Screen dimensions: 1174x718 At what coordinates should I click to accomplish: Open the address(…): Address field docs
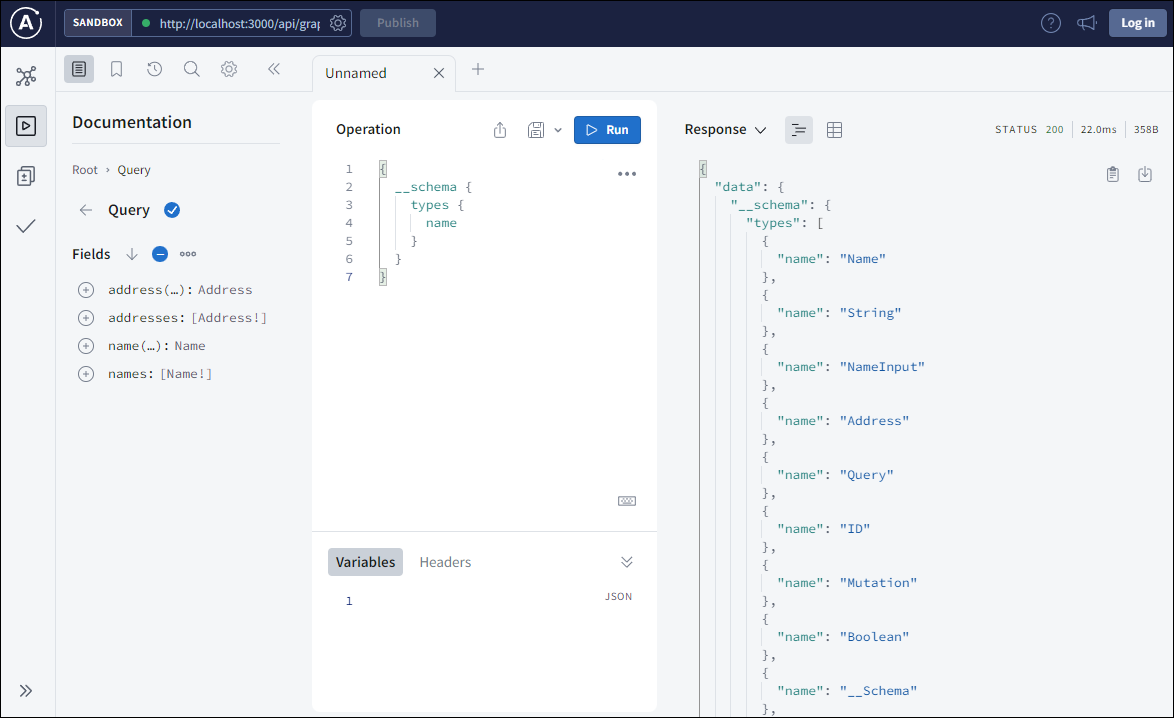point(180,290)
